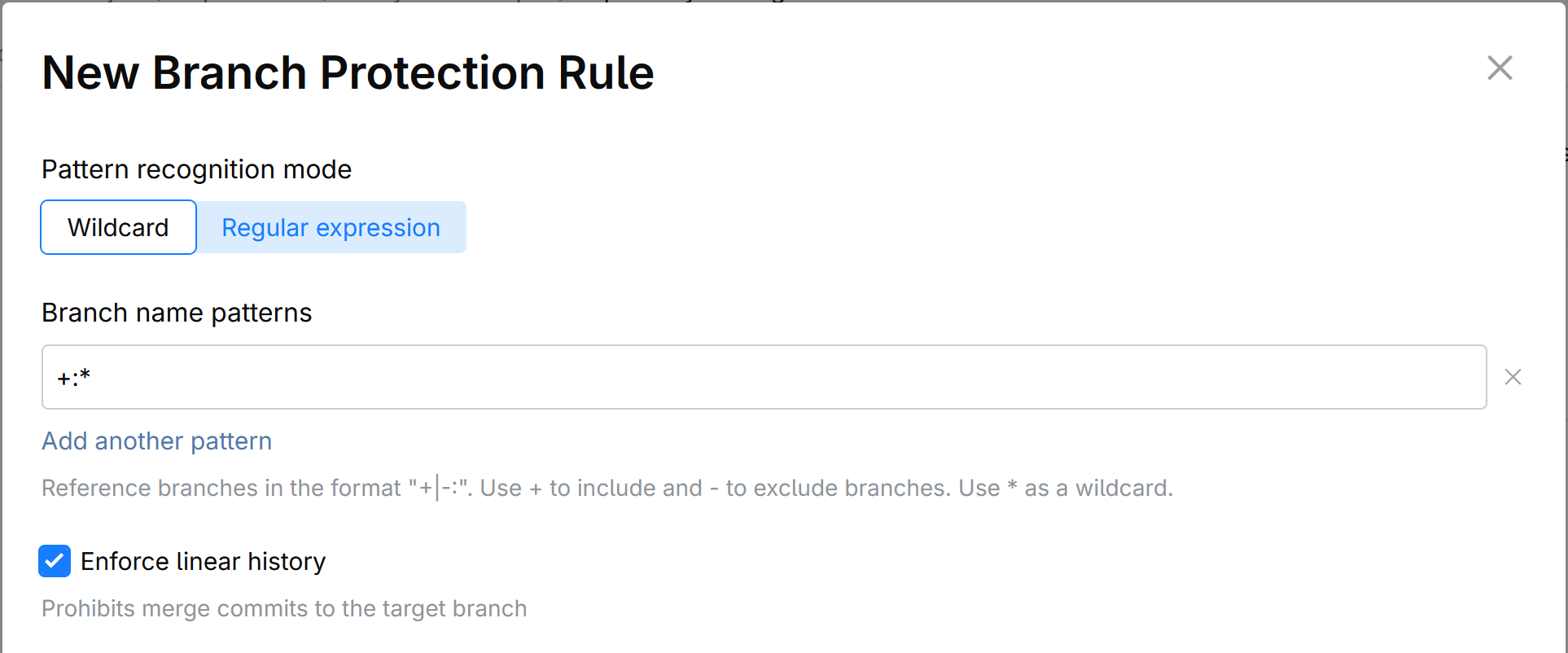Remove the "+:*" branch pattern row
This screenshot has height=653, width=1568.
pyautogui.click(x=1513, y=377)
